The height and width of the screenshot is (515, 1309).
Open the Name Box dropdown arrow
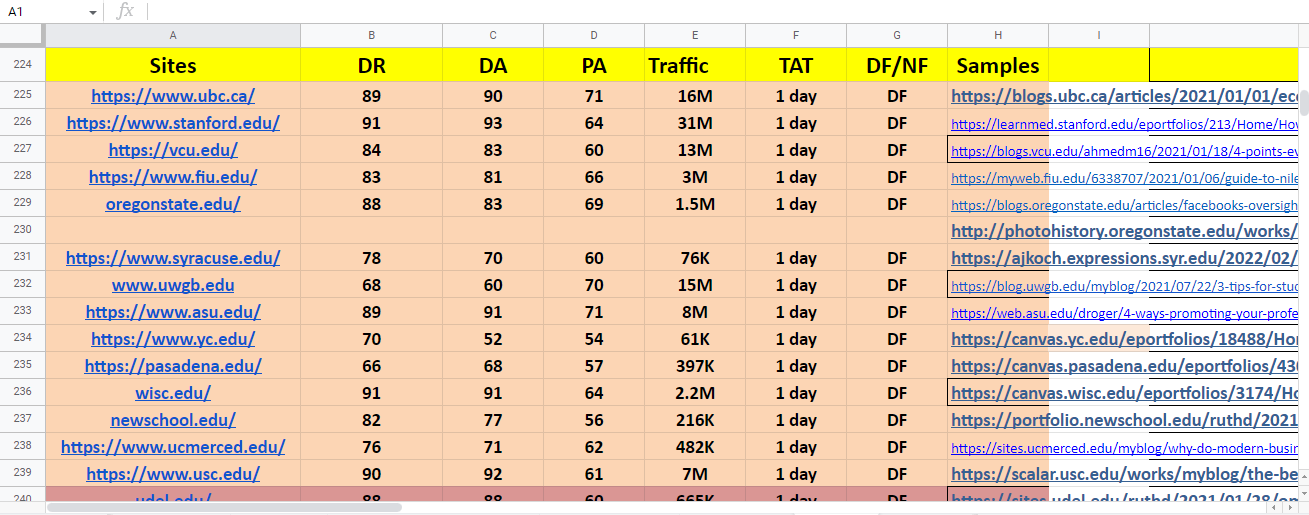[x=93, y=12]
